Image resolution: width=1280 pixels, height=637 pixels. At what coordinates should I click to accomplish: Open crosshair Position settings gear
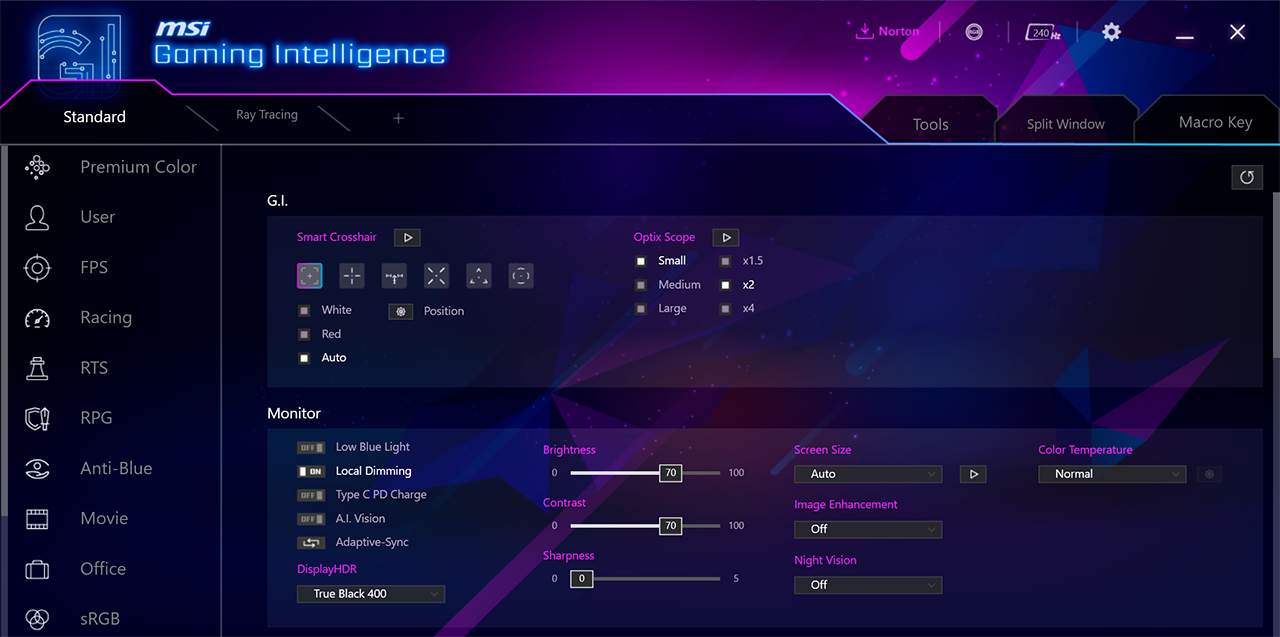(401, 311)
